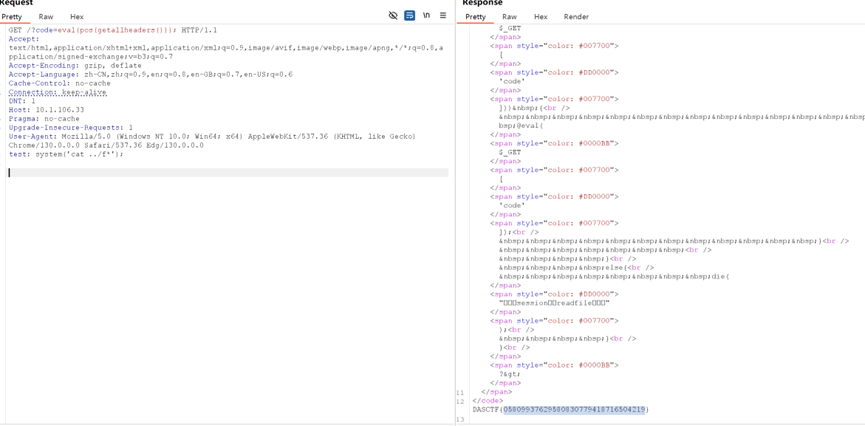Click the test: system('cat ../f*'); header
This screenshot has width=865, height=426.
pyautogui.click(x=66, y=154)
